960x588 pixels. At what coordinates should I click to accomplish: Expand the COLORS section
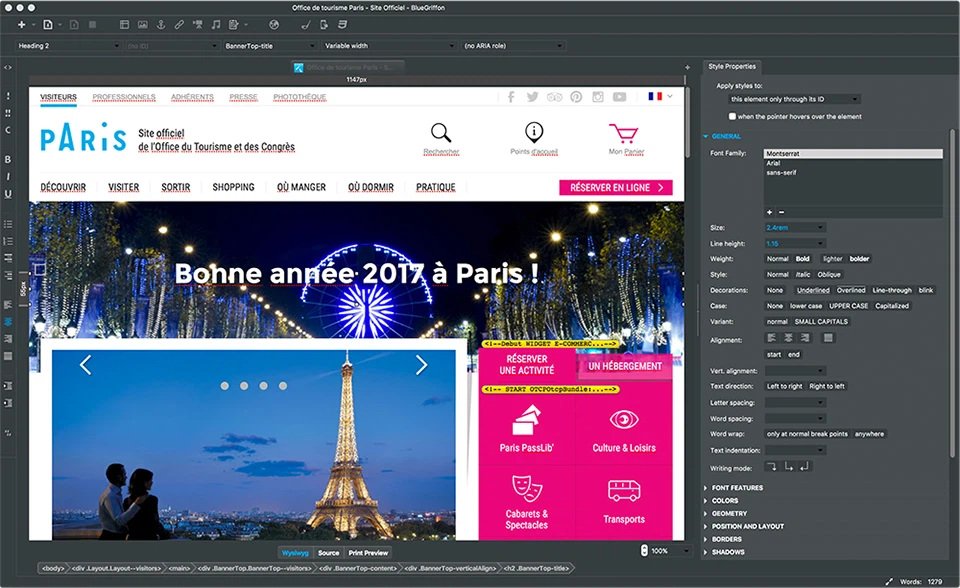tap(725, 501)
